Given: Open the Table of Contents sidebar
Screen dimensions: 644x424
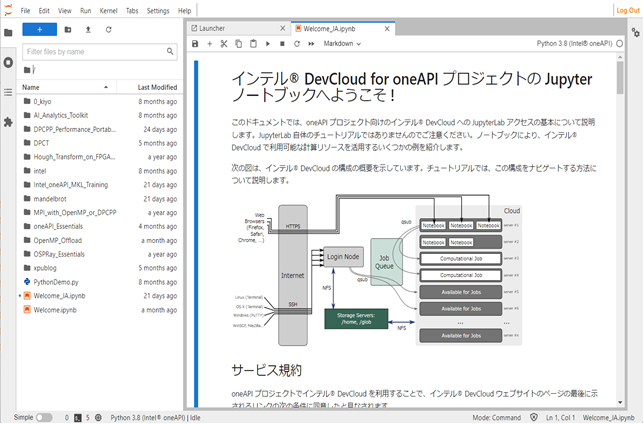Looking at the screenshot, I should 8,92.
